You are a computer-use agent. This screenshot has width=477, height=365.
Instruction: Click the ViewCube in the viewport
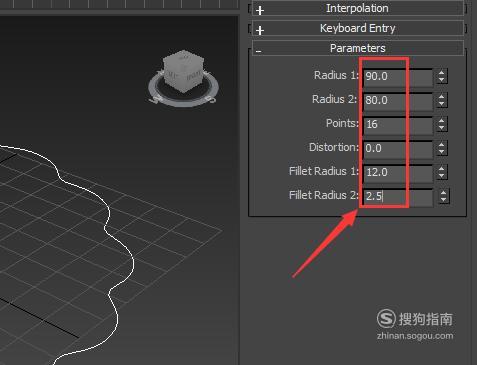tap(183, 71)
